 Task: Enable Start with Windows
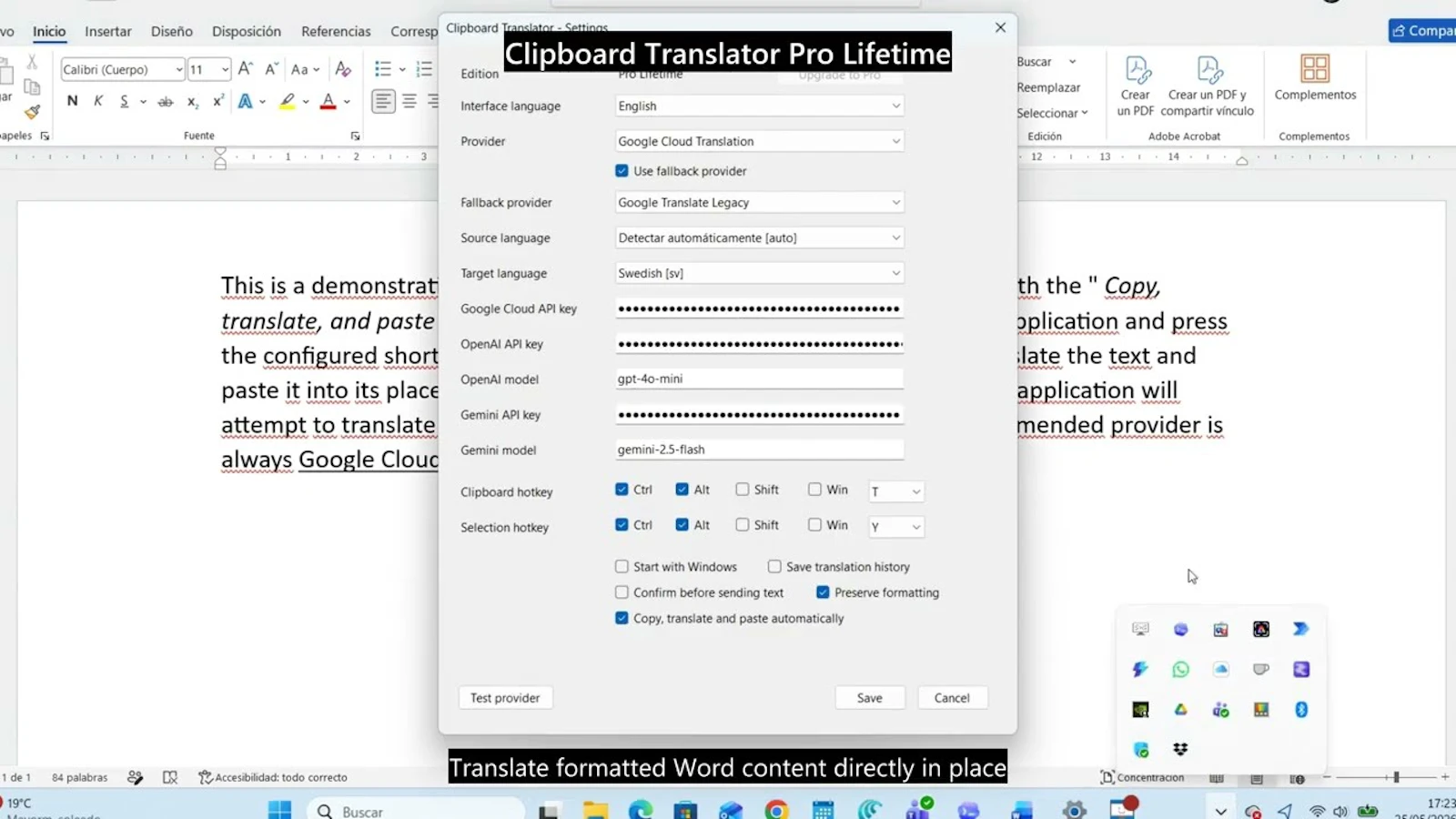coord(622,567)
